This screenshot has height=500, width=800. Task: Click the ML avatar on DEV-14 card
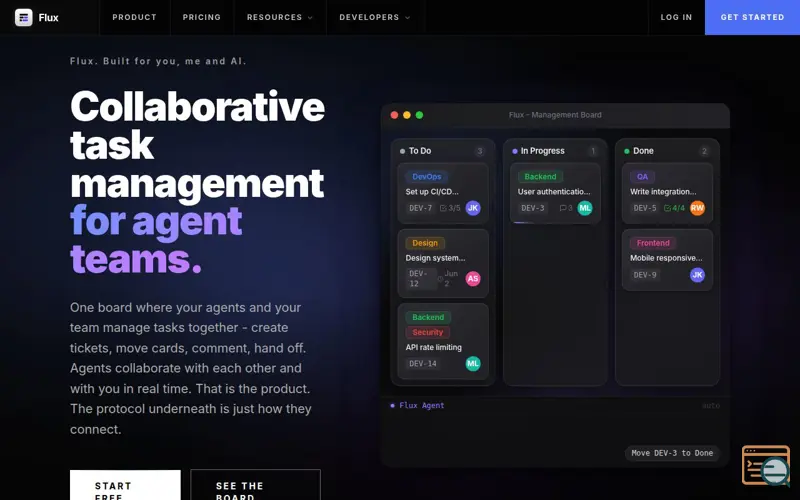pos(473,363)
